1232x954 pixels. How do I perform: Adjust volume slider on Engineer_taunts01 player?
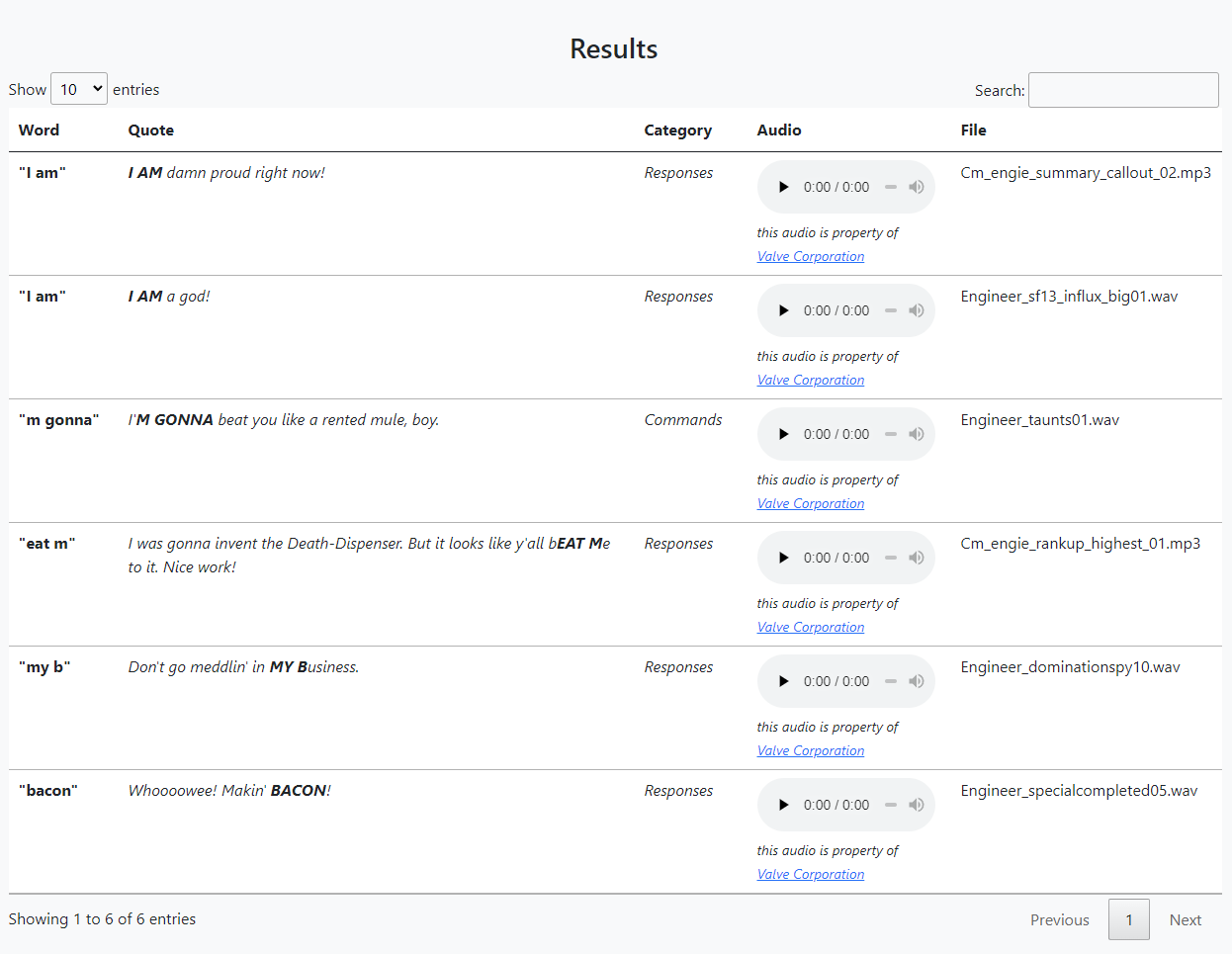[891, 434]
